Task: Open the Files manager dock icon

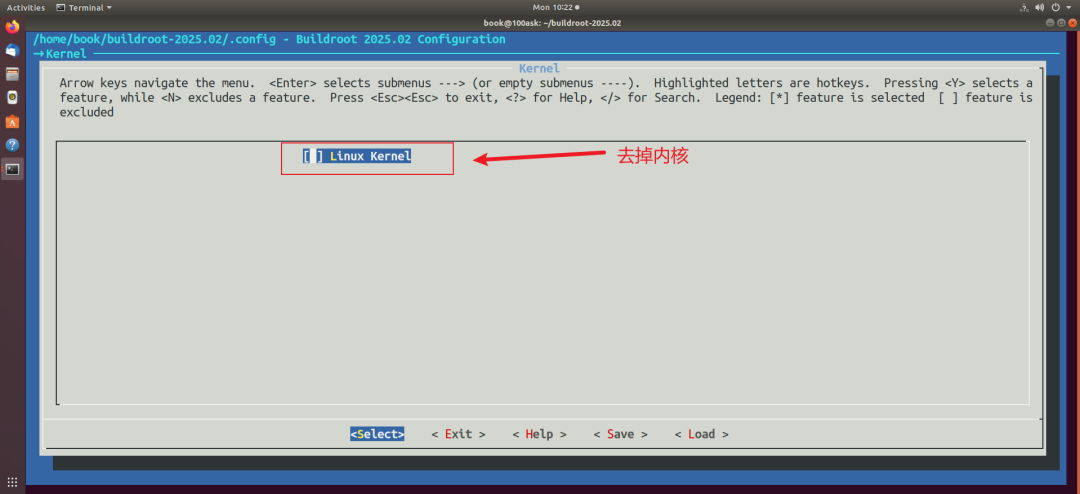Action: 12,74
